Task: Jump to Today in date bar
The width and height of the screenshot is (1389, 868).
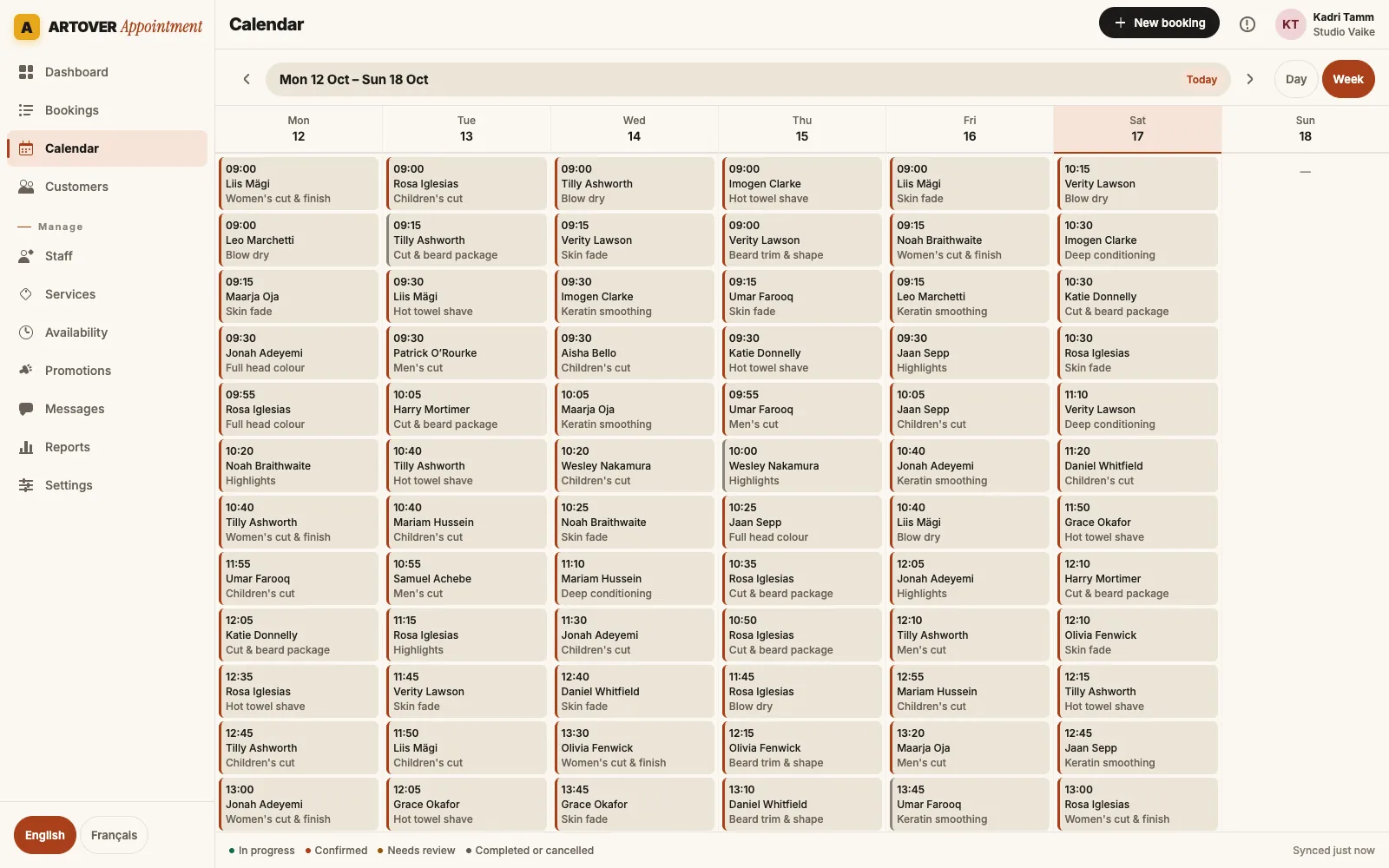Action: [1201, 80]
